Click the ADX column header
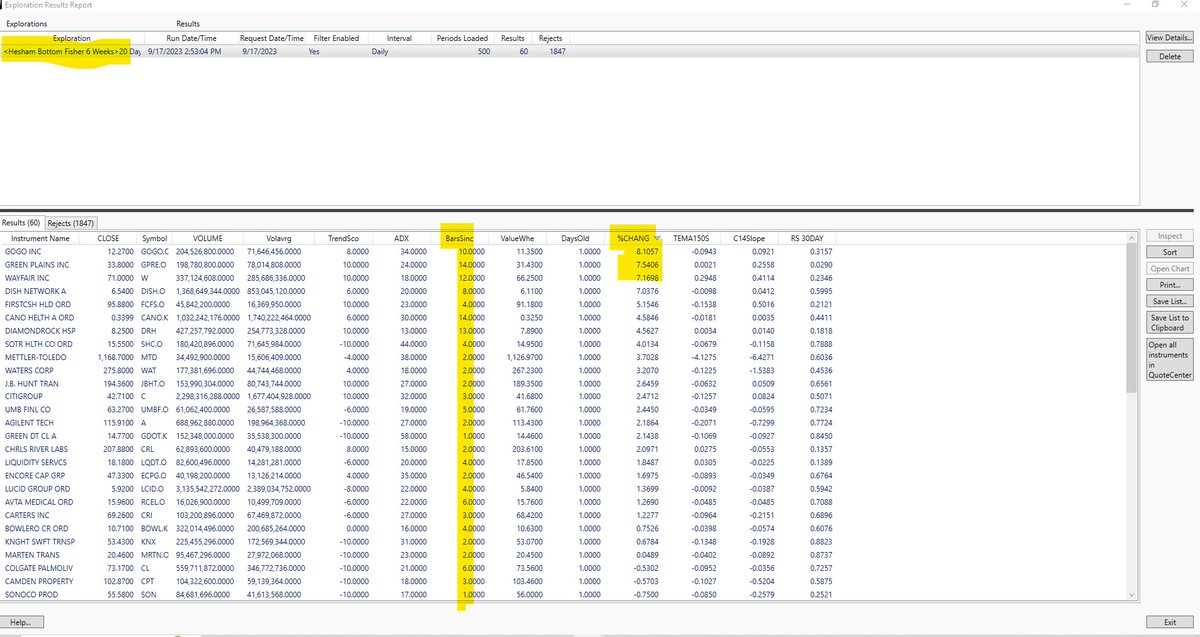The height and width of the screenshot is (637, 1200). (402, 238)
